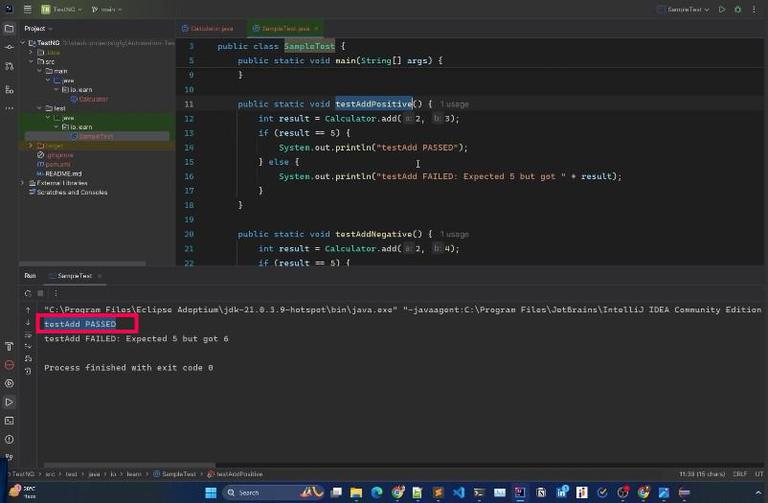Toggle the Project tool window icon
768x503 pixels.
click(x=9, y=28)
